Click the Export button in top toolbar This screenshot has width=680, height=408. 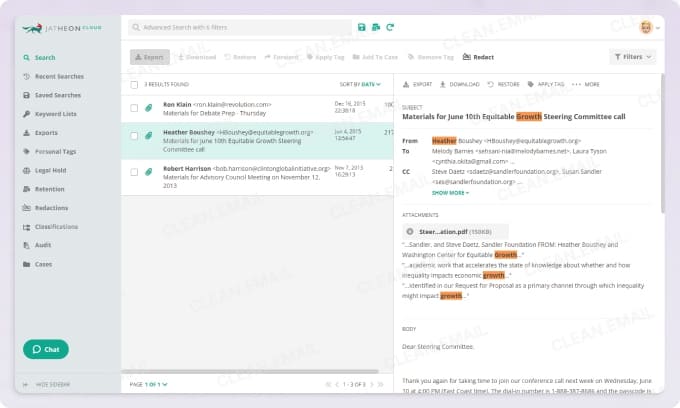pyautogui.click(x=150, y=57)
